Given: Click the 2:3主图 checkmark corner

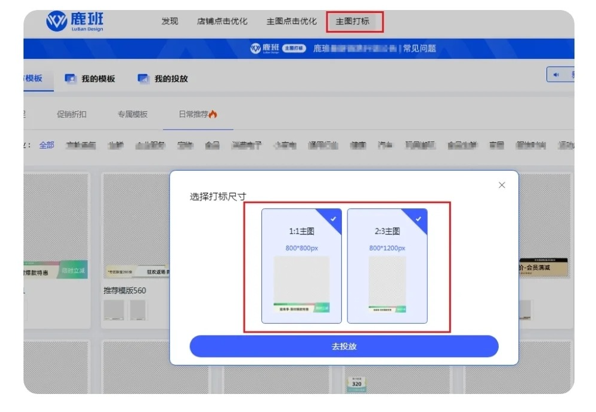Looking at the screenshot, I should (417, 219).
